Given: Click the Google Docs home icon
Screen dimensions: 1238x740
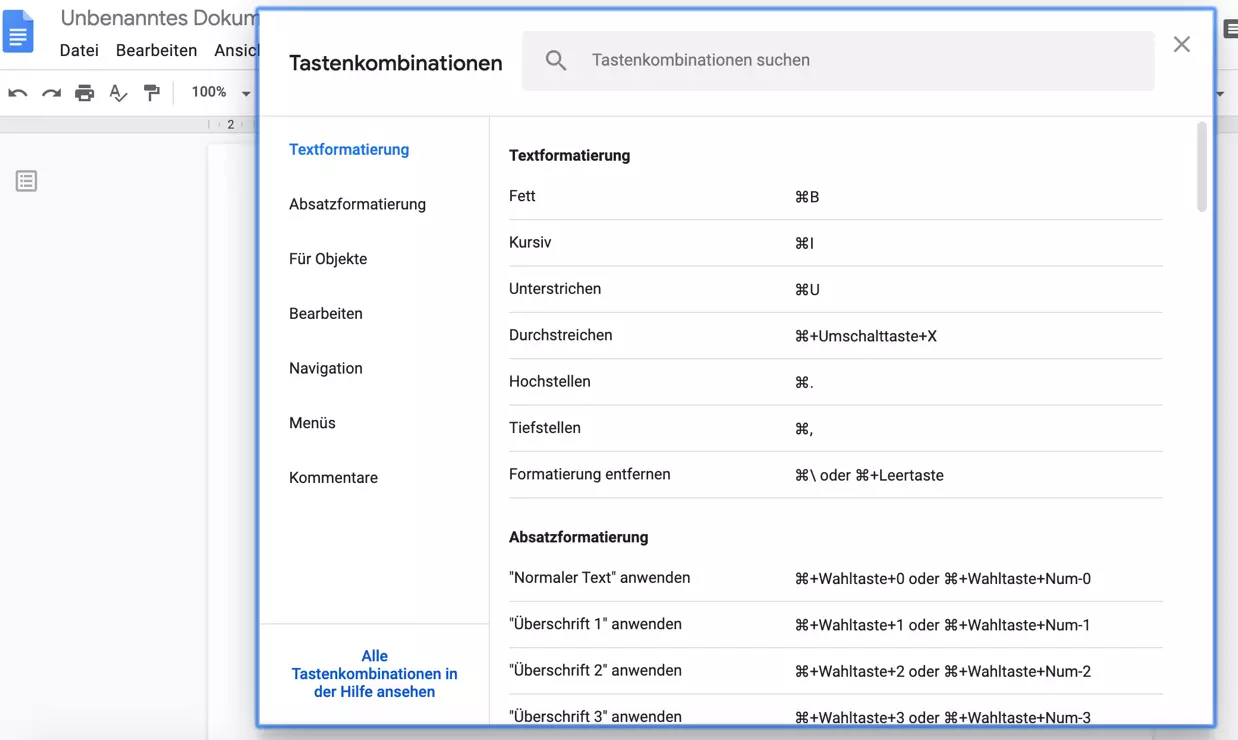Looking at the screenshot, I should [18, 31].
